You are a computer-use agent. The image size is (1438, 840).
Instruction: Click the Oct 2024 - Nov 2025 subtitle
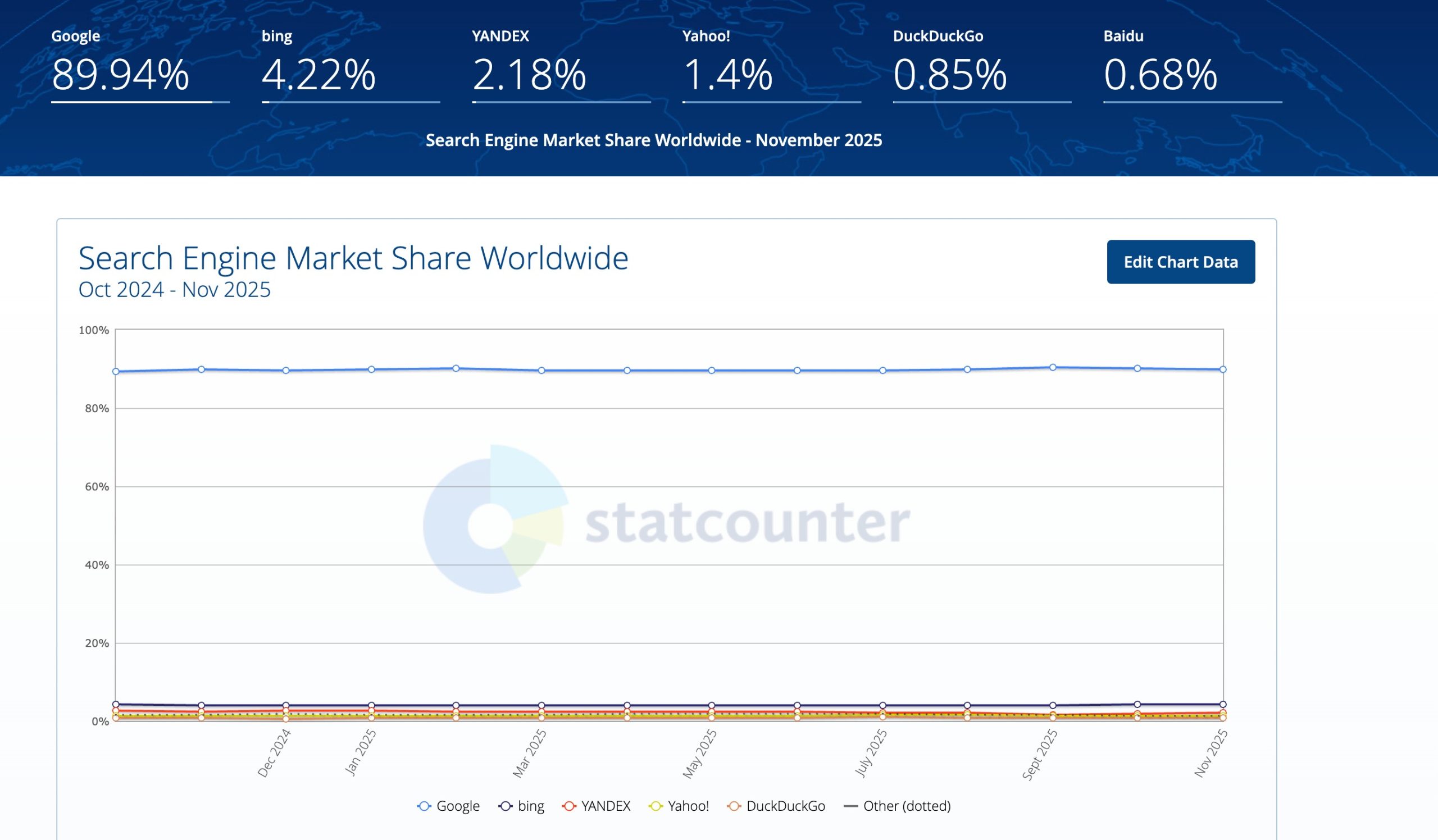tap(175, 289)
